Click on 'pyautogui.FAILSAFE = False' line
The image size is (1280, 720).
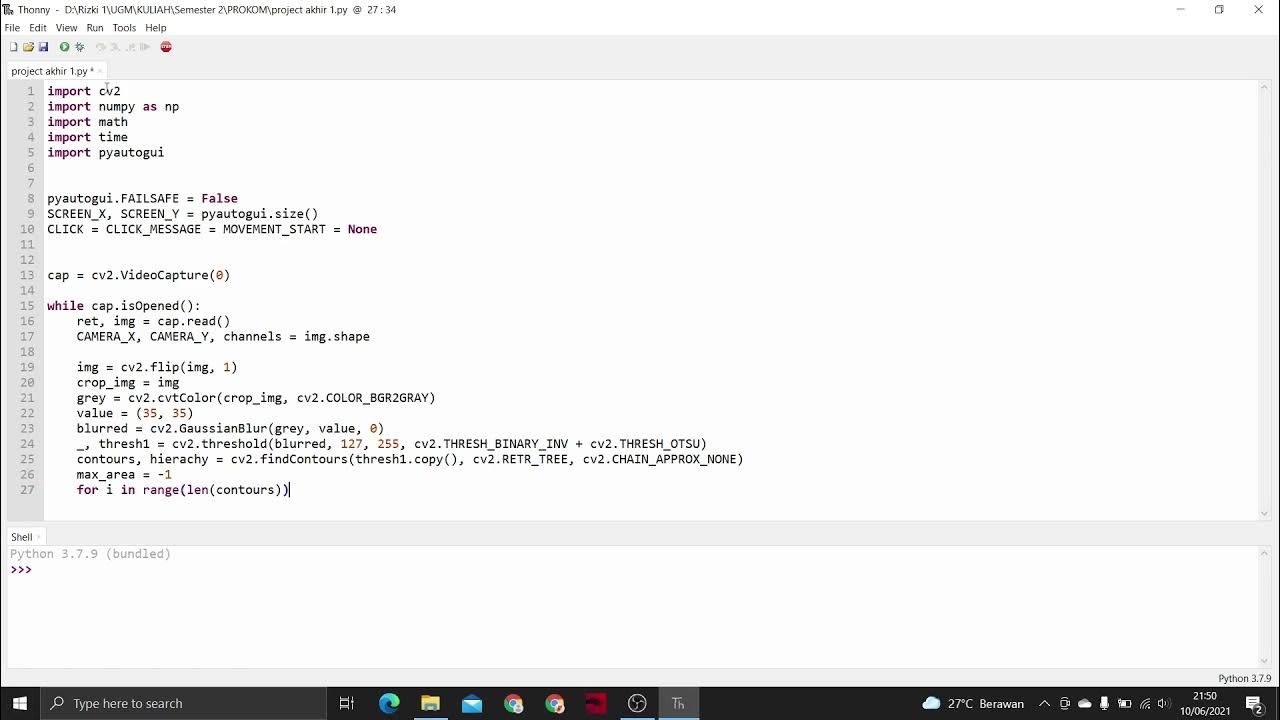click(142, 198)
